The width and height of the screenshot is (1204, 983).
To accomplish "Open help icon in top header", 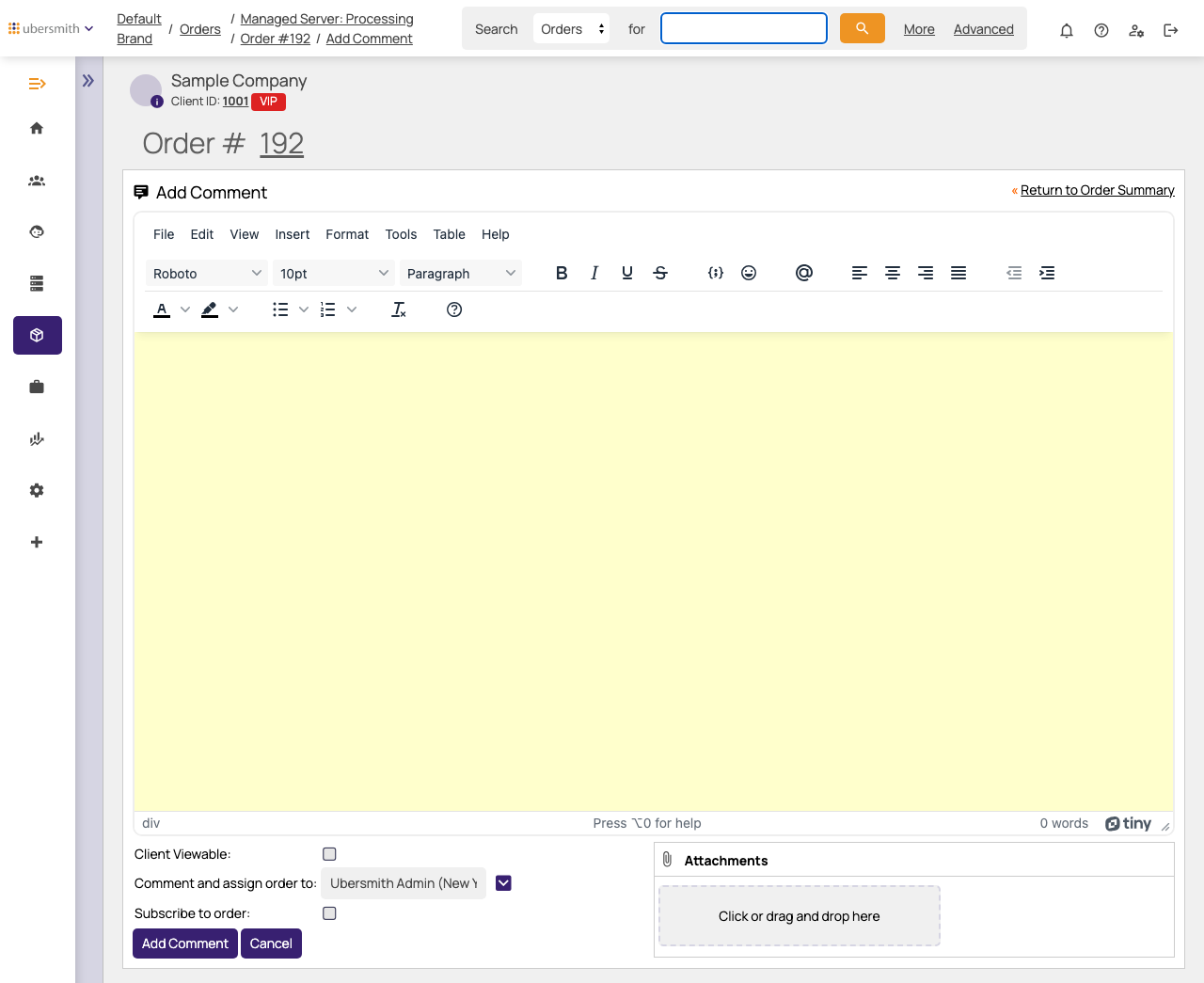I will (x=1101, y=30).
